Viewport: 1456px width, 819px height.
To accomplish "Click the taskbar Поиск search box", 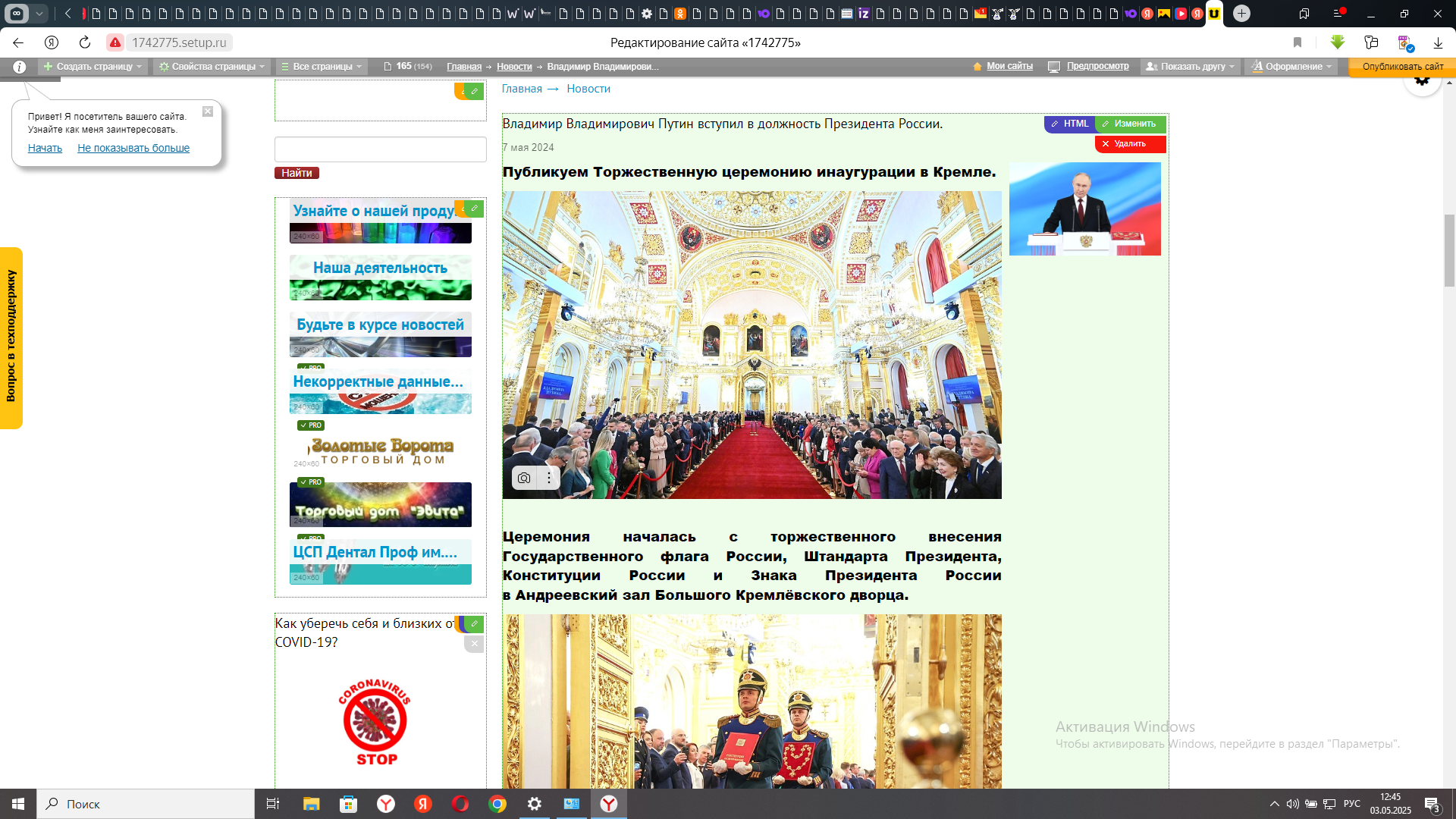I will (x=146, y=804).
